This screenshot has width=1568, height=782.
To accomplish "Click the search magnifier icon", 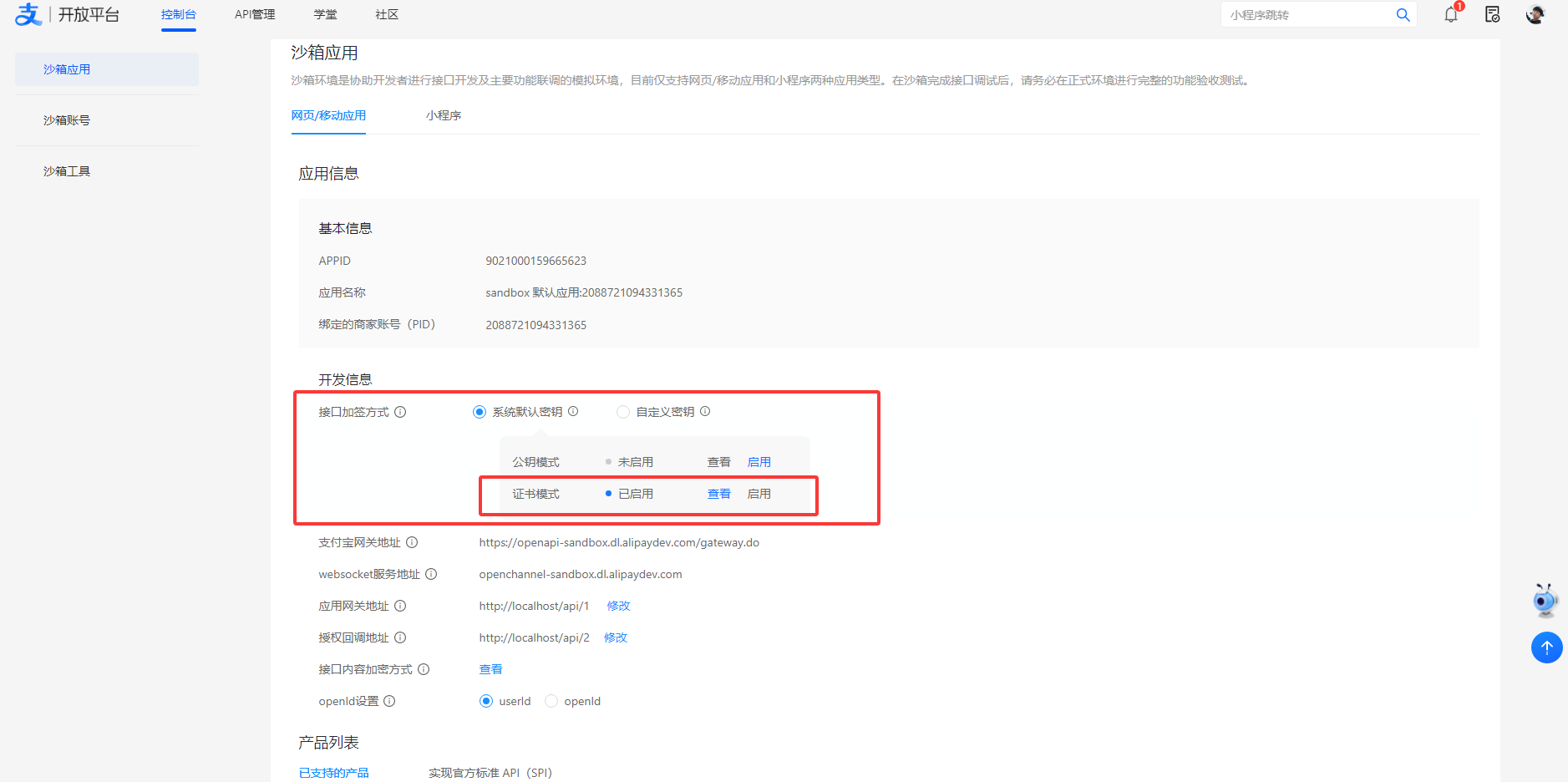I will tap(1403, 15).
